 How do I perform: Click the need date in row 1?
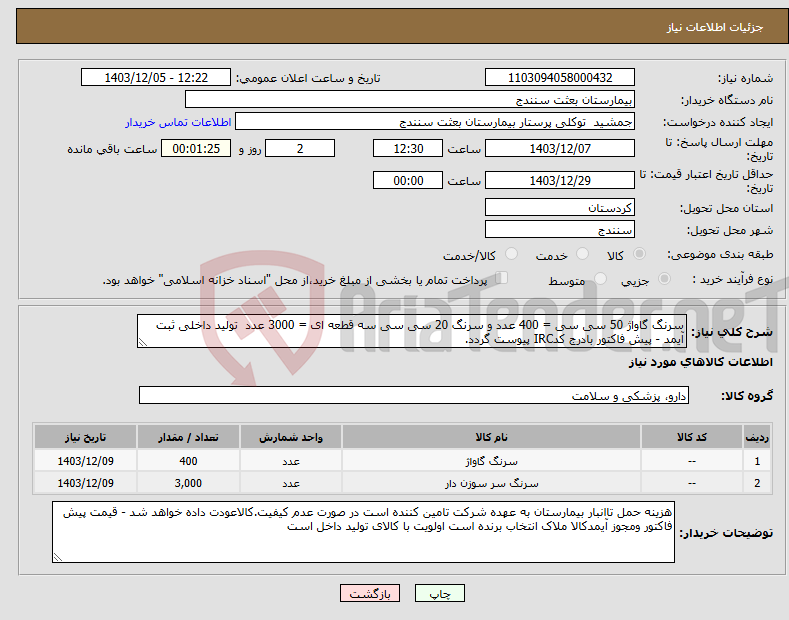tap(85, 461)
